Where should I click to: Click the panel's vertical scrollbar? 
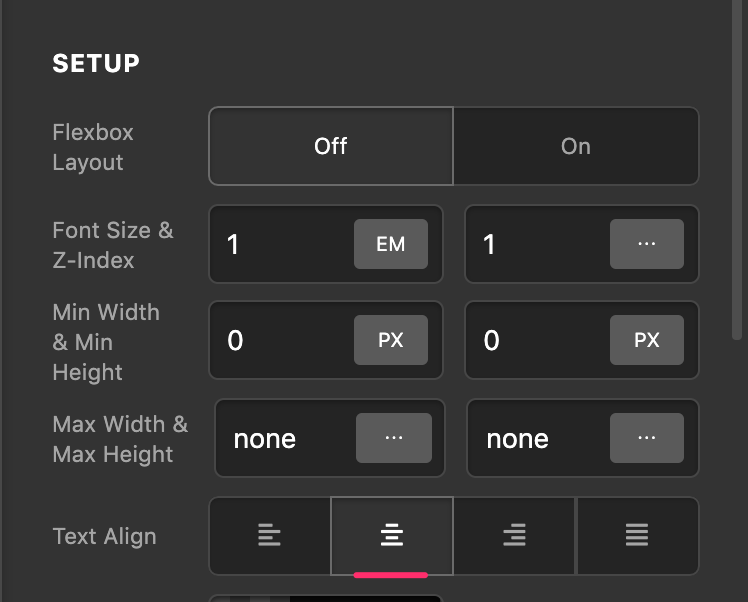[737, 169]
